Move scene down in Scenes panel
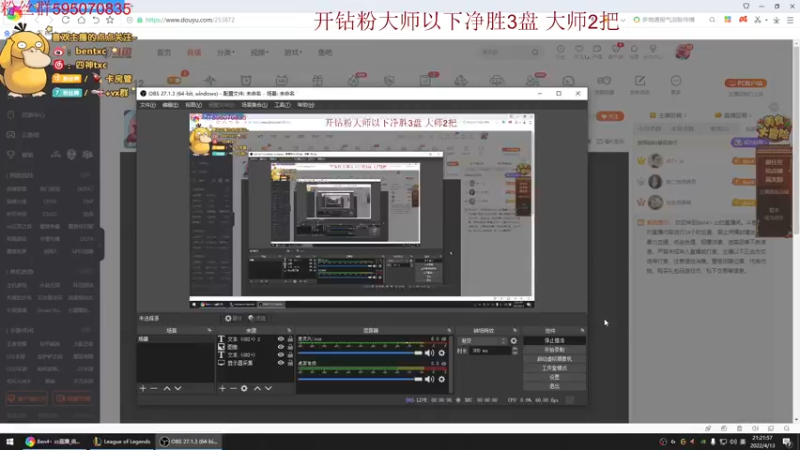The image size is (800, 450). (x=178, y=388)
